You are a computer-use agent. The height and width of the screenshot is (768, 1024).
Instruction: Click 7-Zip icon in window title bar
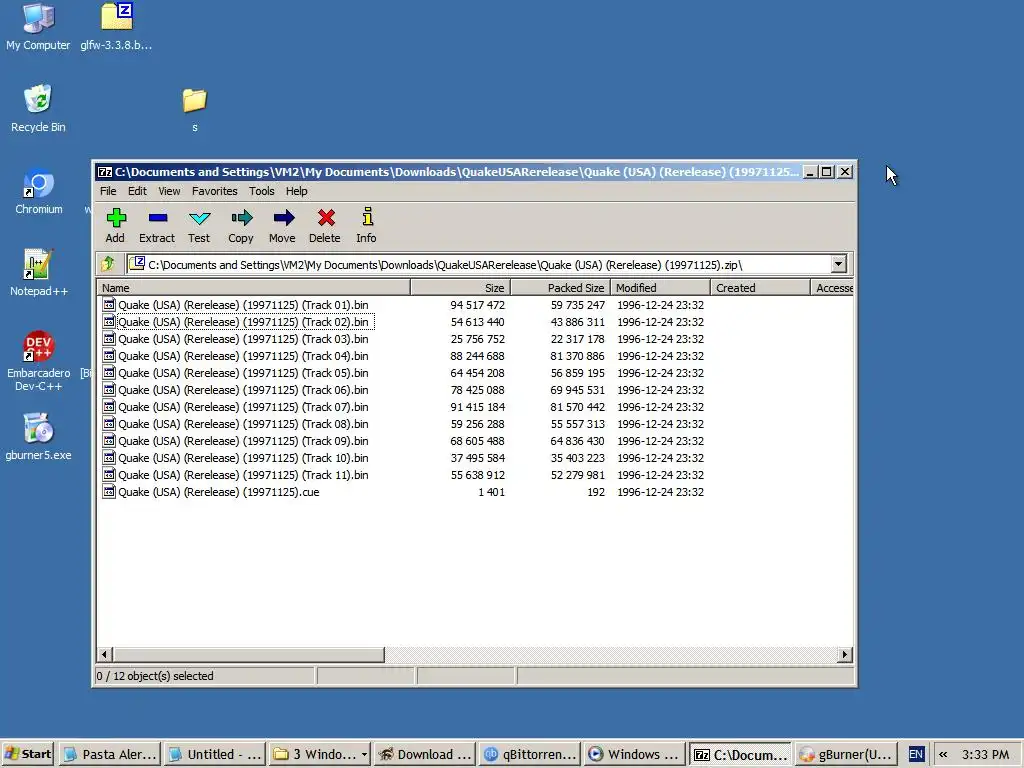(x=104, y=172)
